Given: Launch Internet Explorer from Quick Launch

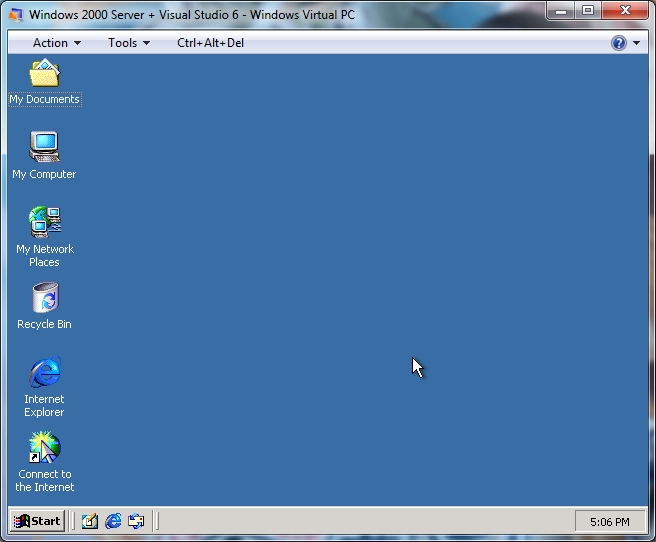Looking at the screenshot, I should (113, 521).
